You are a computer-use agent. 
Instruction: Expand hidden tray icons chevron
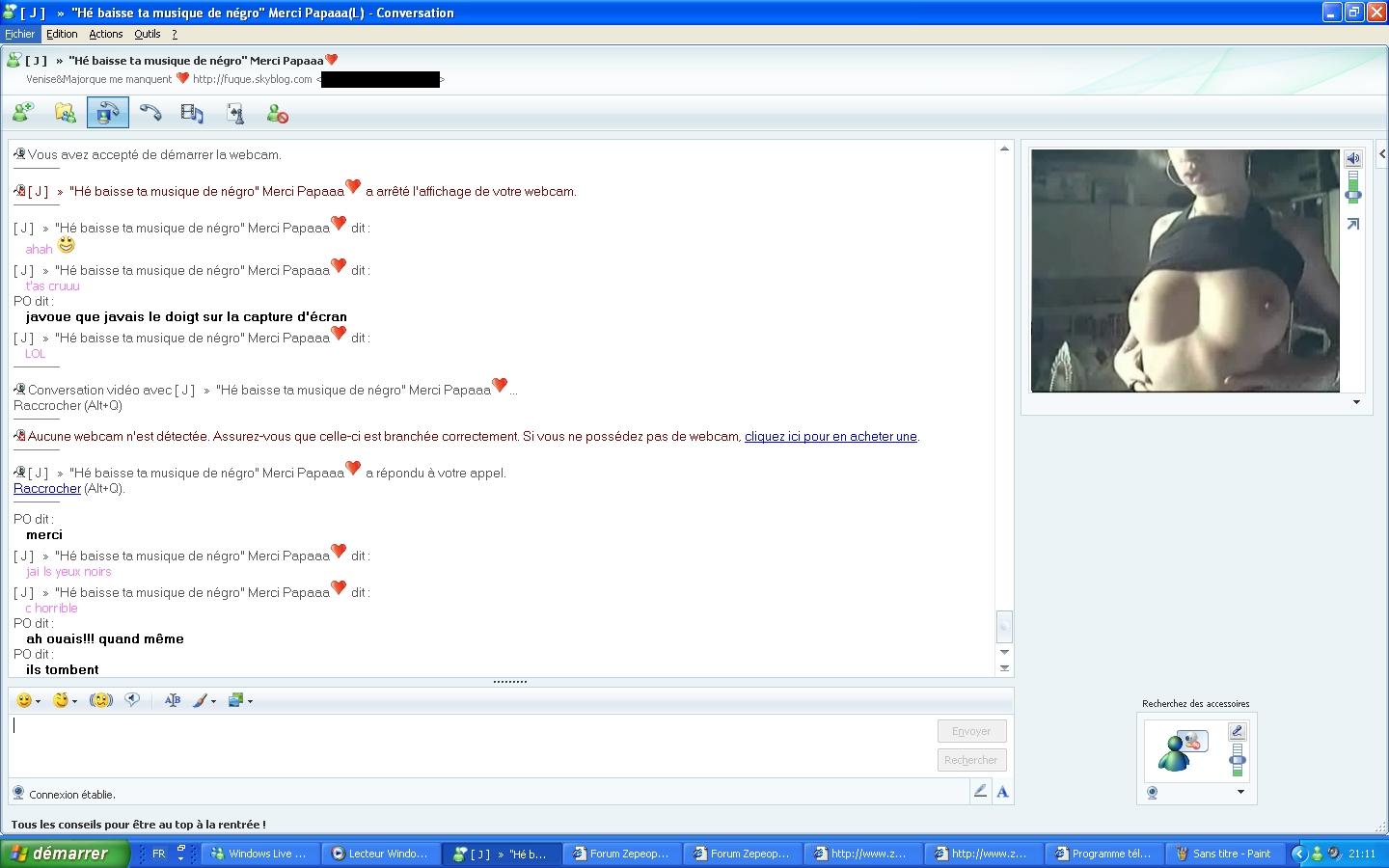click(1299, 854)
